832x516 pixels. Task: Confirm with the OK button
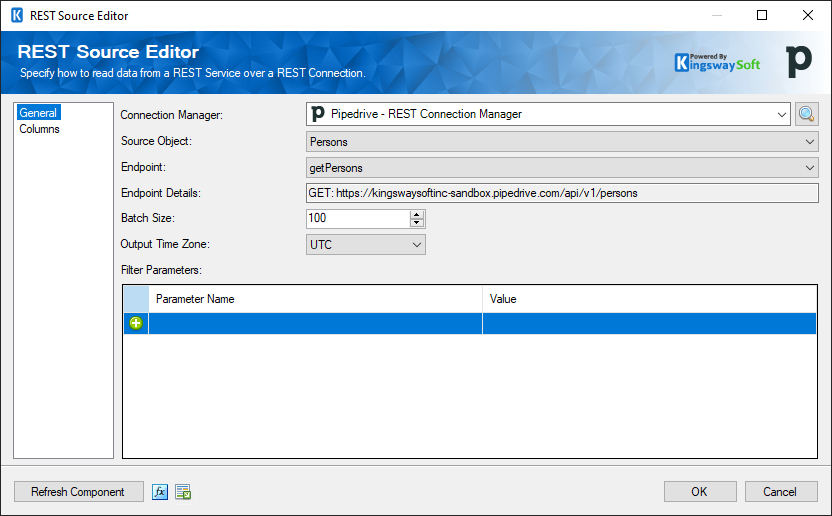[x=700, y=492]
